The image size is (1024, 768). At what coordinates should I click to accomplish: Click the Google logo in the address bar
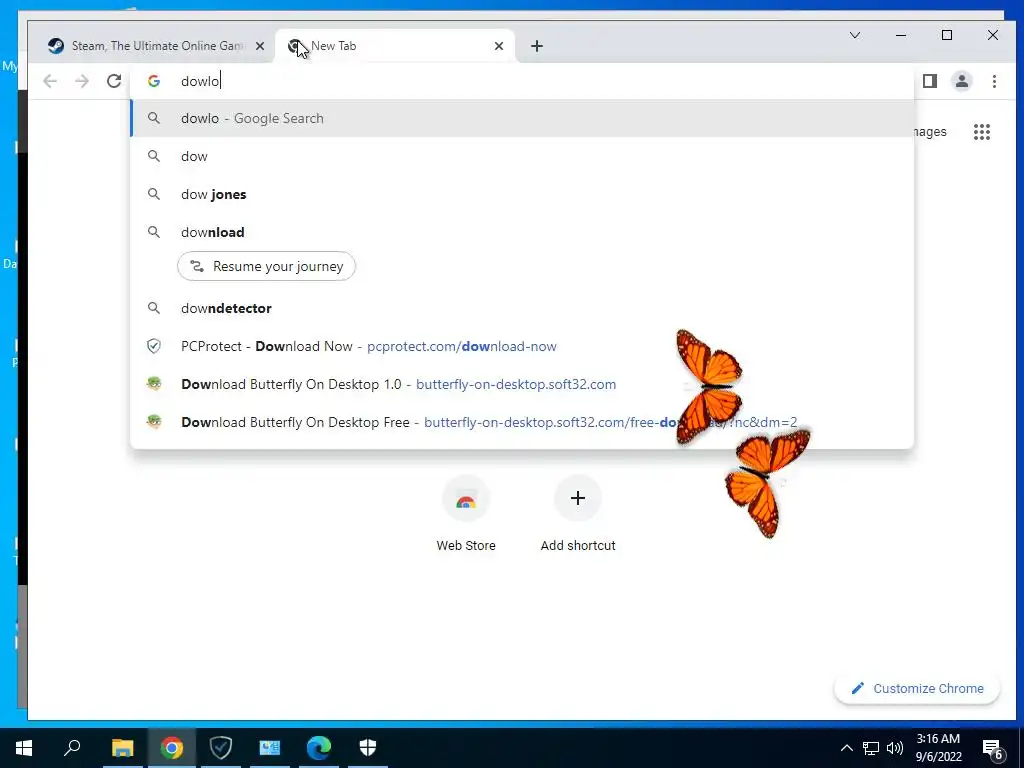[154, 81]
